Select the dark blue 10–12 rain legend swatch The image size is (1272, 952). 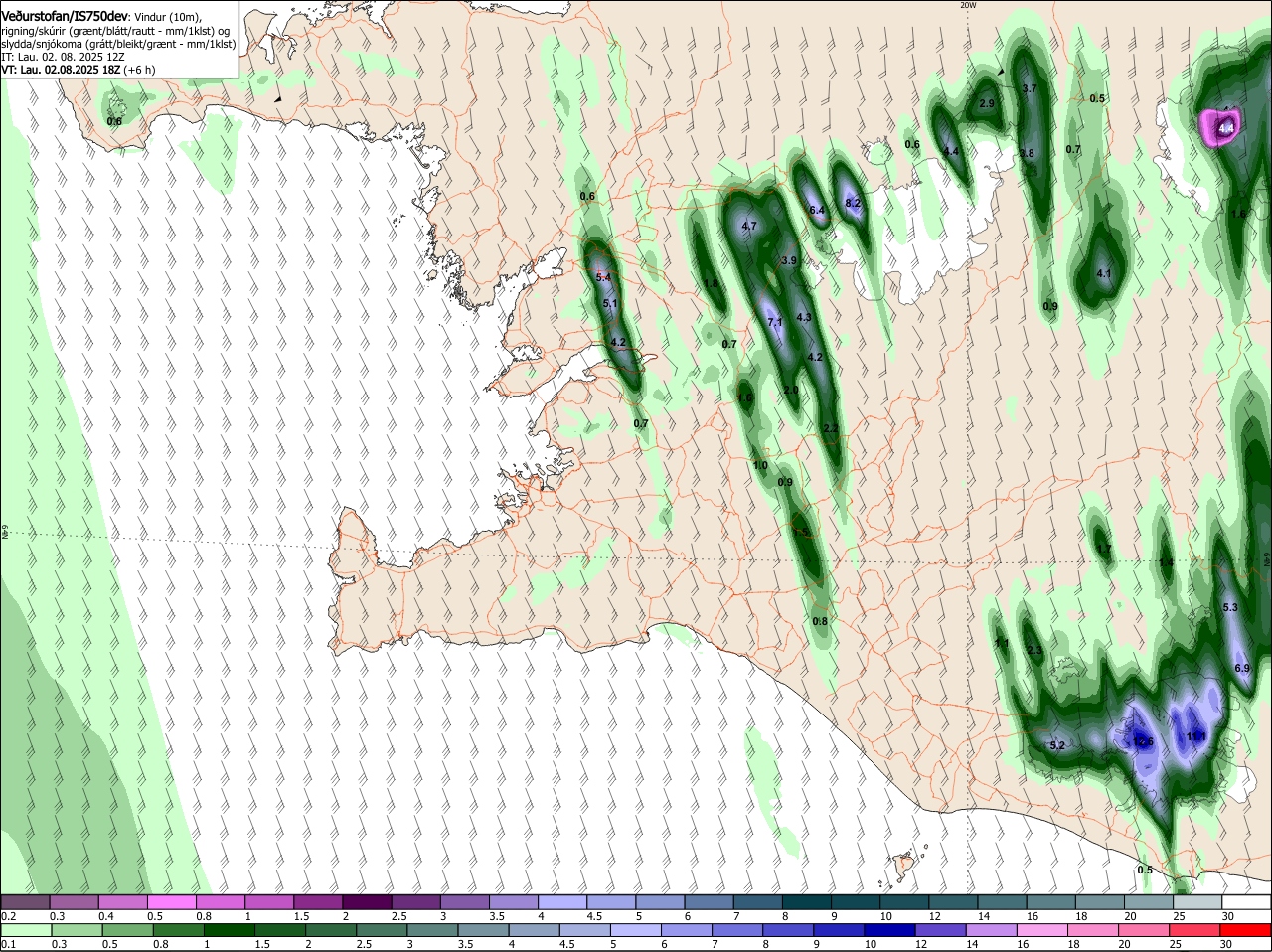coord(890,930)
